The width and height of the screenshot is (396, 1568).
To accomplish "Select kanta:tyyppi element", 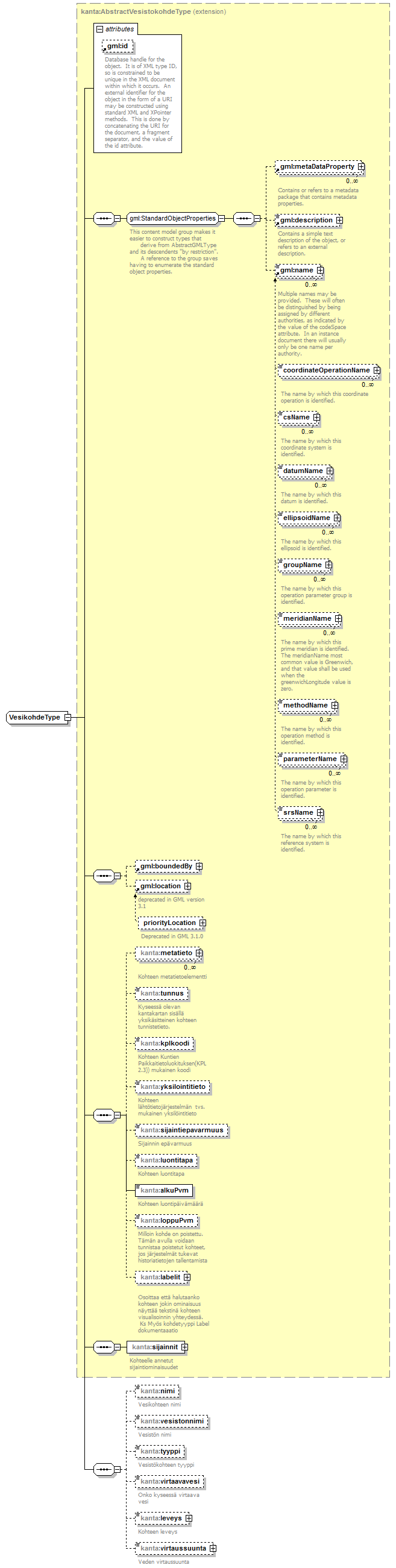I will tap(160, 1451).
